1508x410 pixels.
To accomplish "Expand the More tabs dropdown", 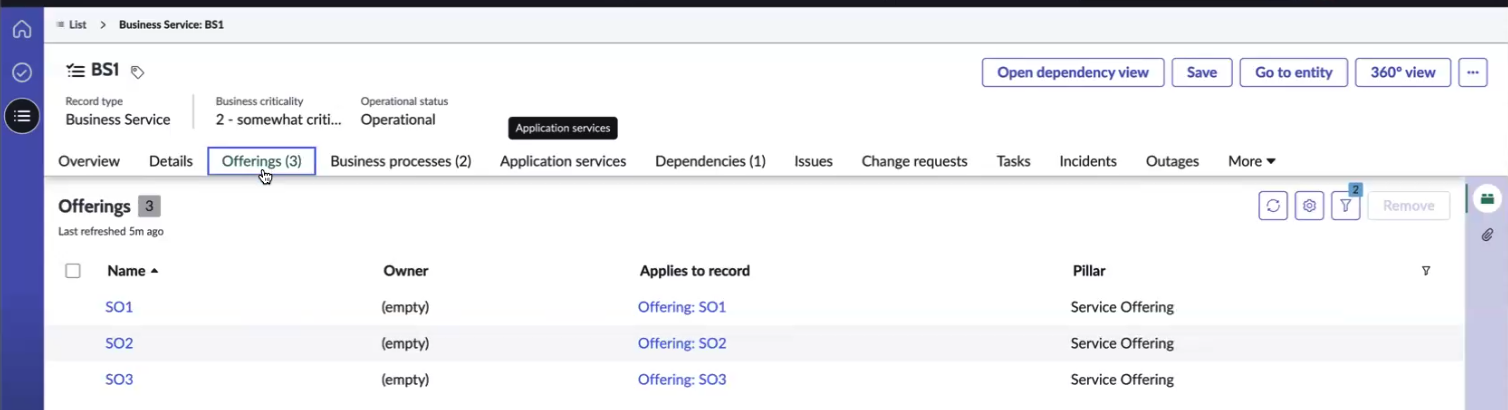I will 1251,161.
